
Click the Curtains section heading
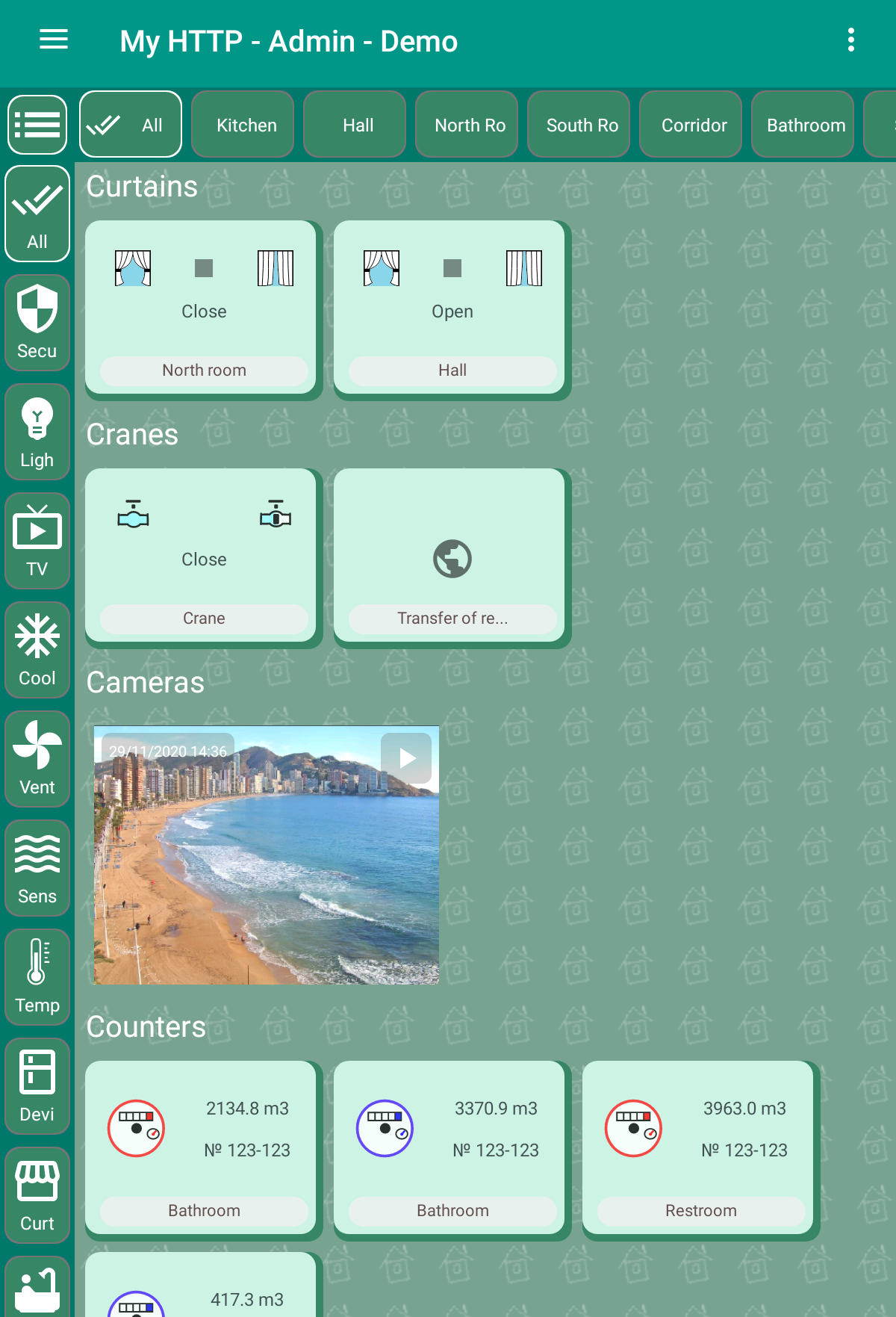tap(142, 187)
